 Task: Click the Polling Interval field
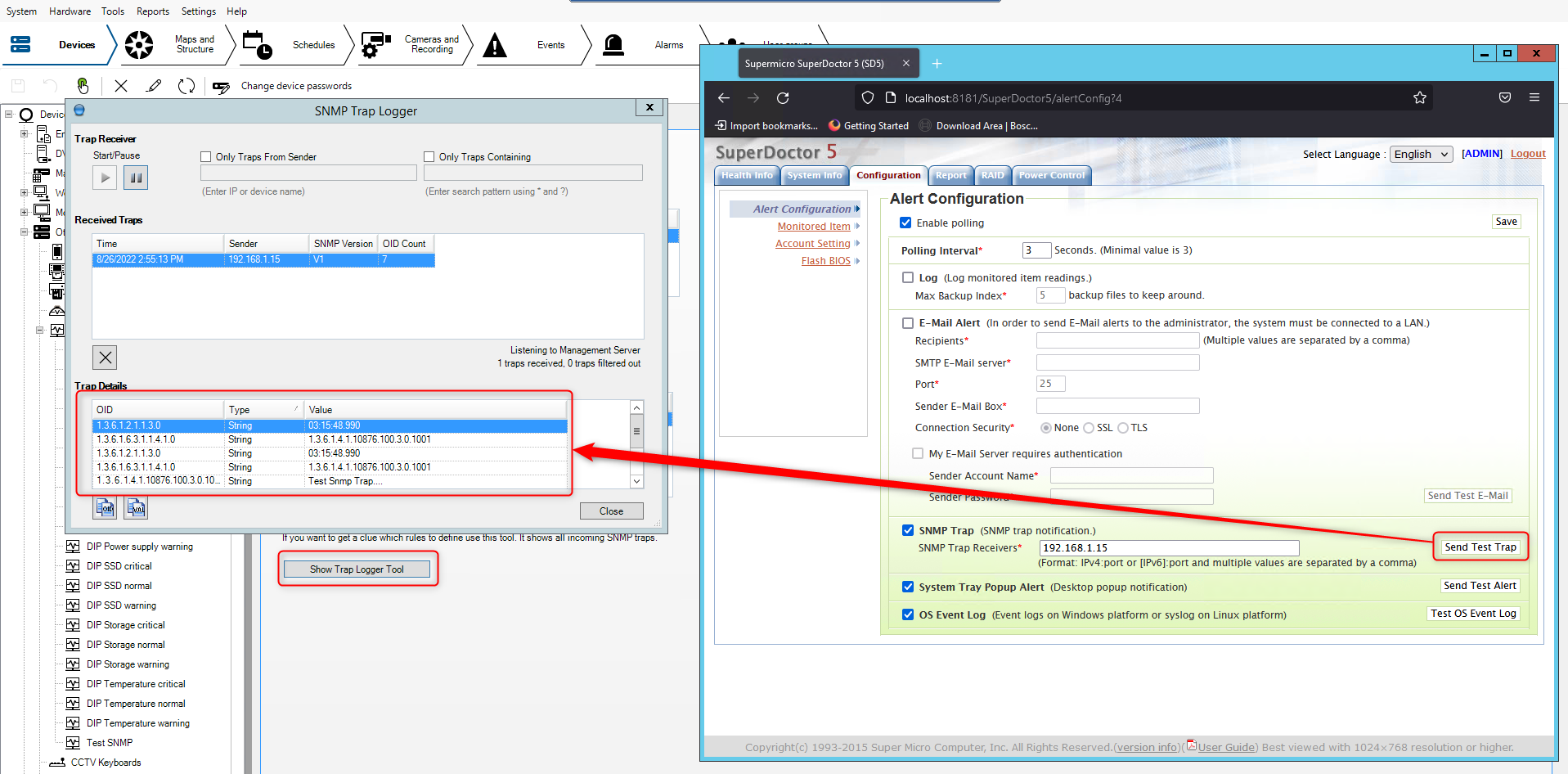click(x=1036, y=250)
